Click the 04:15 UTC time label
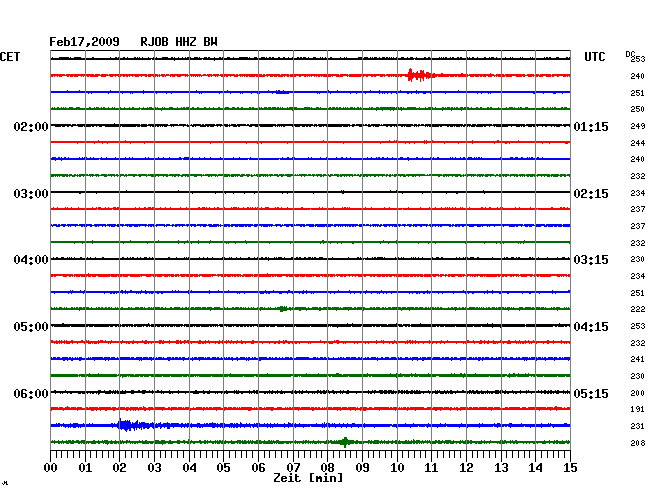Screen dimensions: 650x494 tap(591, 327)
